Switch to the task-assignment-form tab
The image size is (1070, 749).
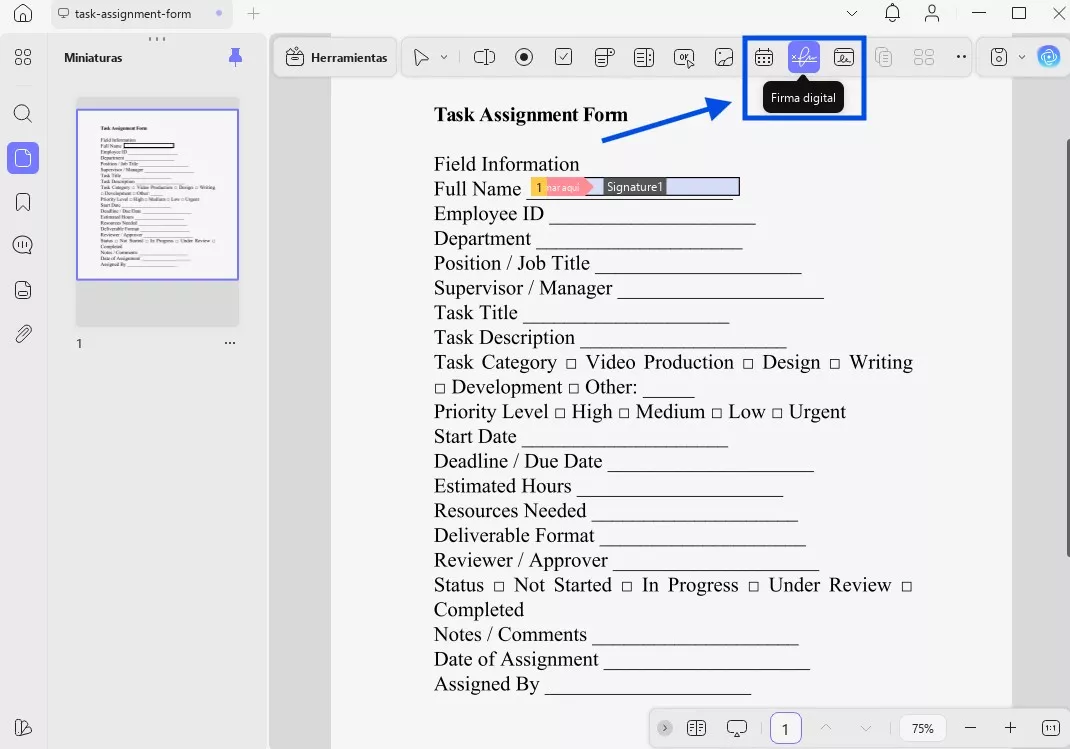[x=134, y=14]
